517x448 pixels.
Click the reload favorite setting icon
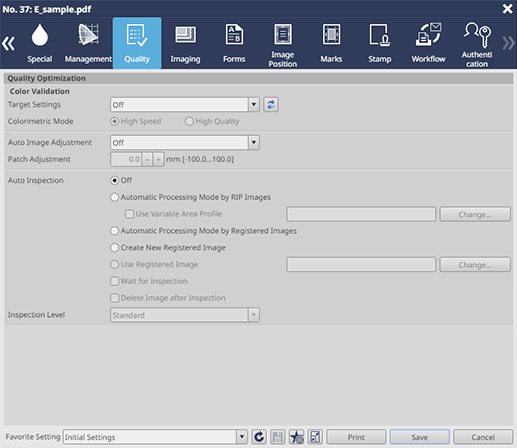click(x=259, y=437)
